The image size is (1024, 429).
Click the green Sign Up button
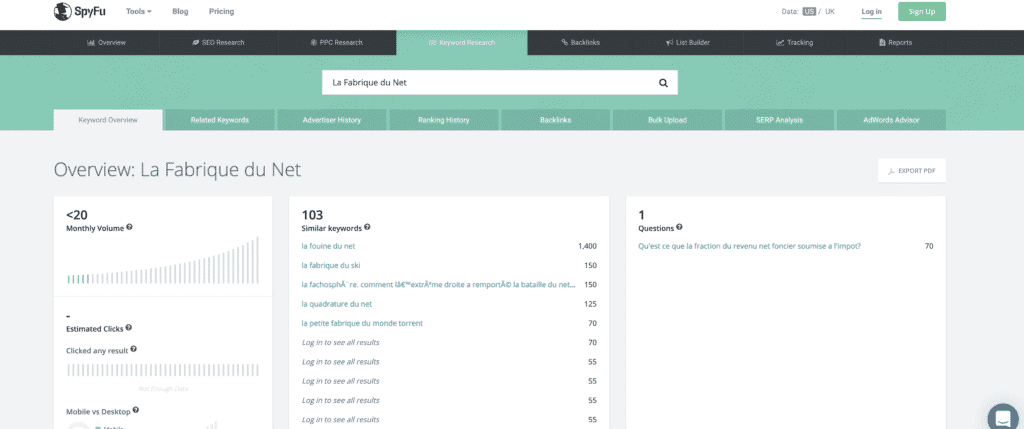(921, 12)
